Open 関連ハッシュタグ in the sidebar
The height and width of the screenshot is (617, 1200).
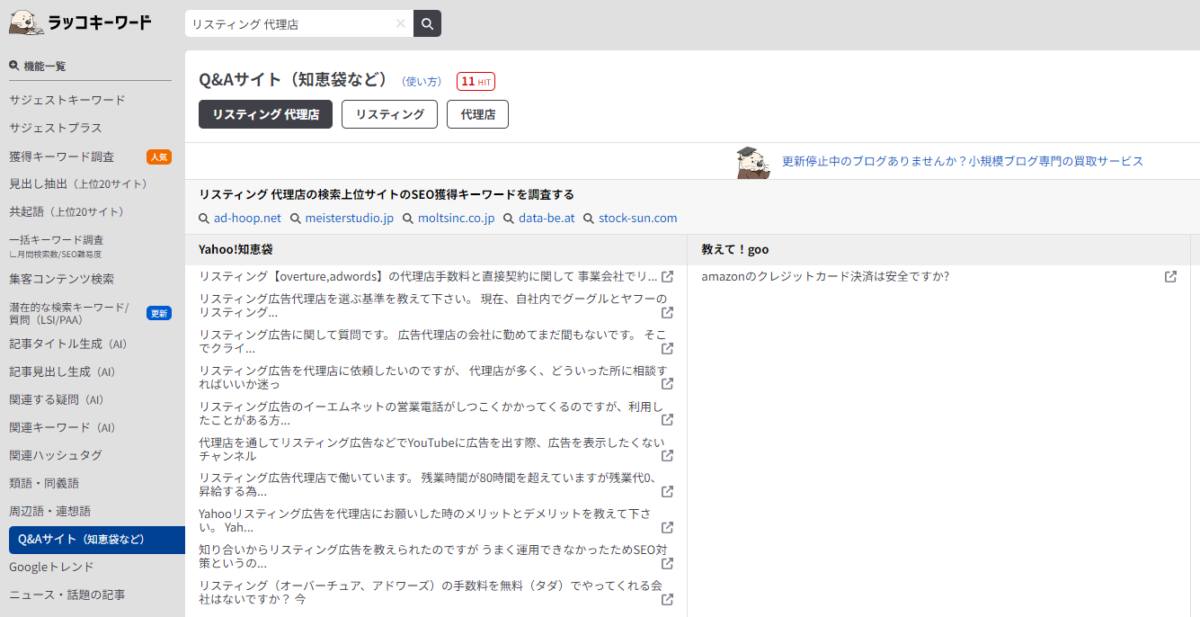point(56,455)
